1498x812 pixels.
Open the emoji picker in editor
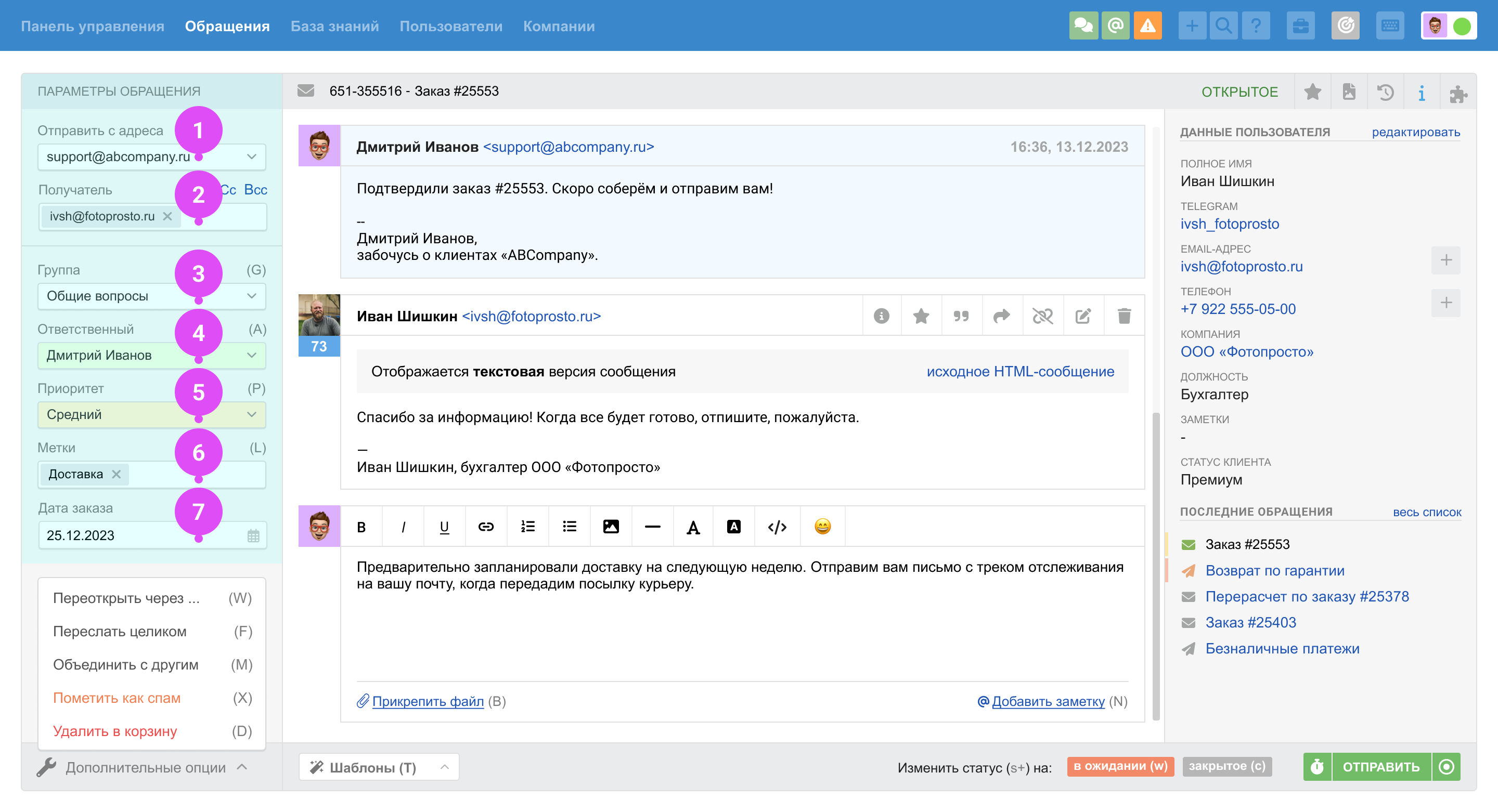[x=822, y=527]
